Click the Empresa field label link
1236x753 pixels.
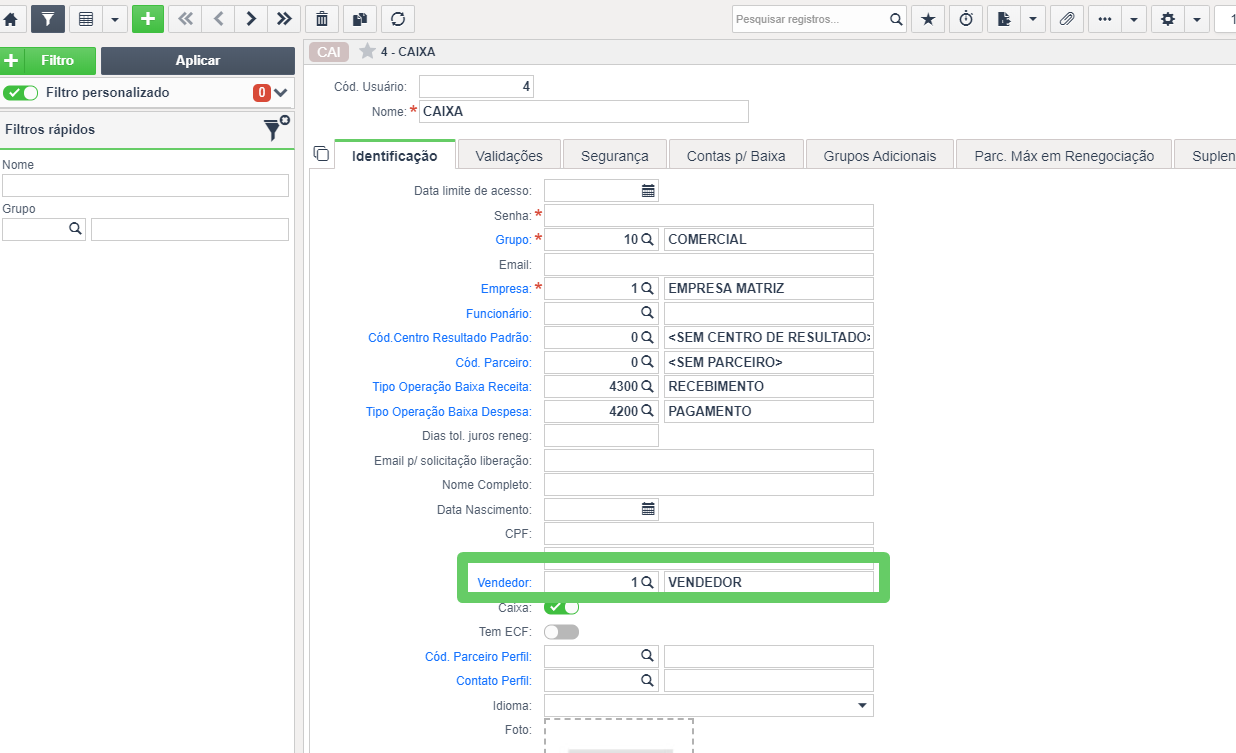coord(506,288)
